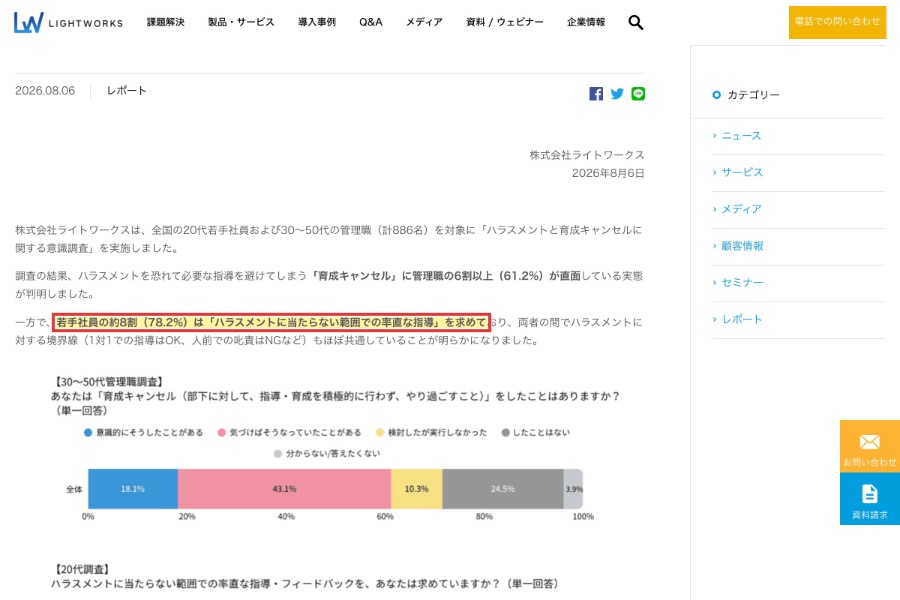Open the Q&A menu item
Viewport: 900px width, 600px height.
[x=371, y=22]
